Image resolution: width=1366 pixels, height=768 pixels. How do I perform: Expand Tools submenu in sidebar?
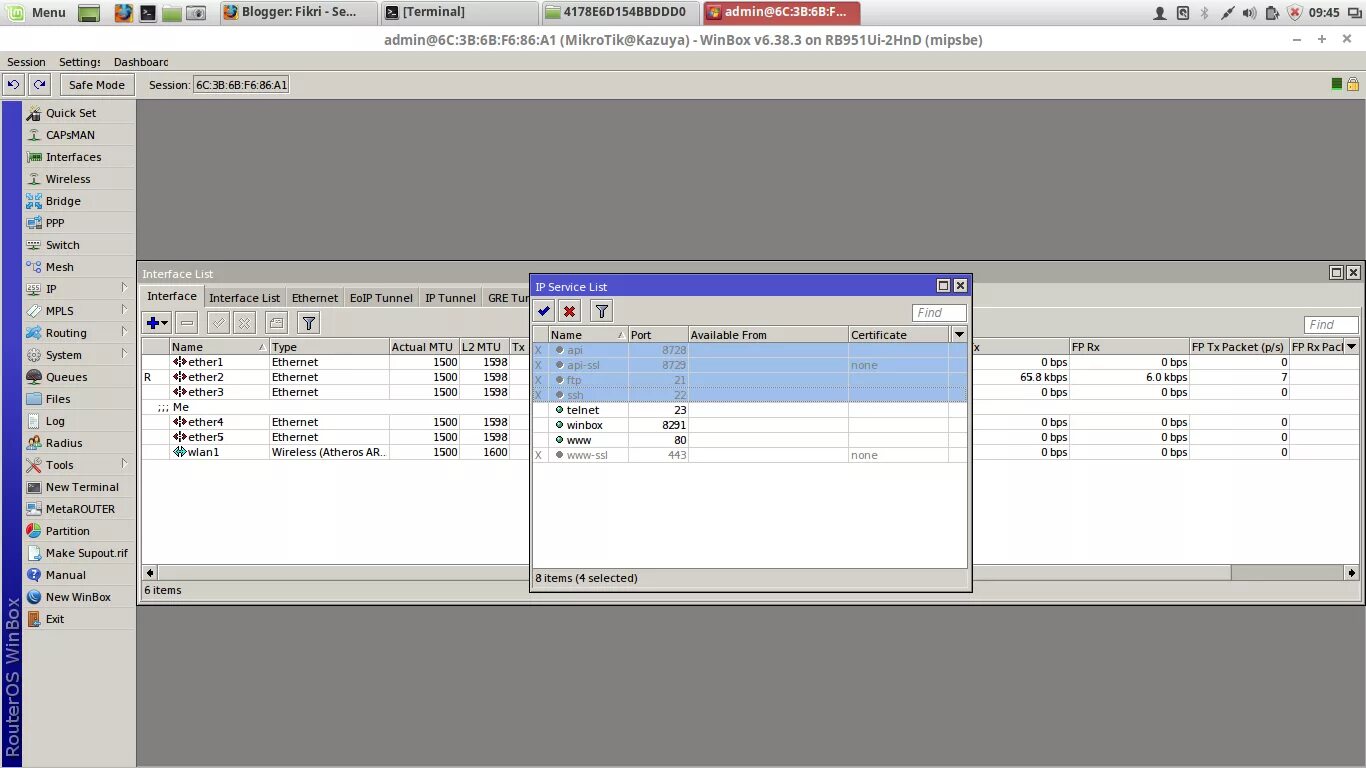pos(79,465)
